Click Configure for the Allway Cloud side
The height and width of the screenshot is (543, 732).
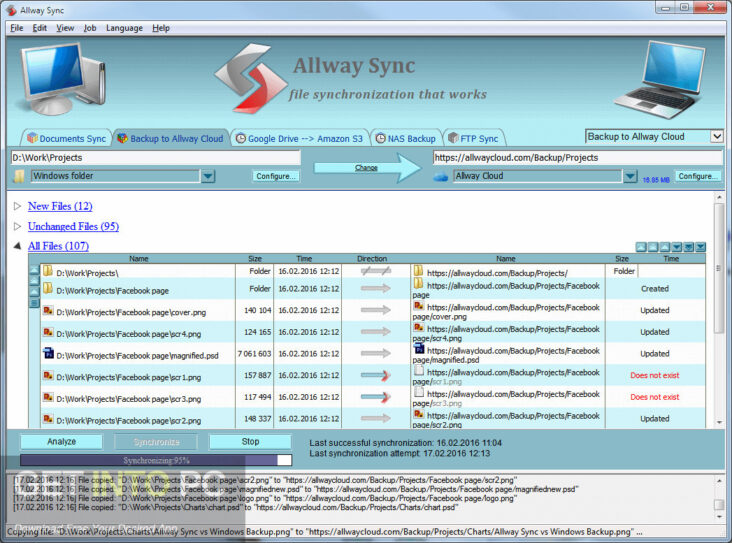(698, 176)
